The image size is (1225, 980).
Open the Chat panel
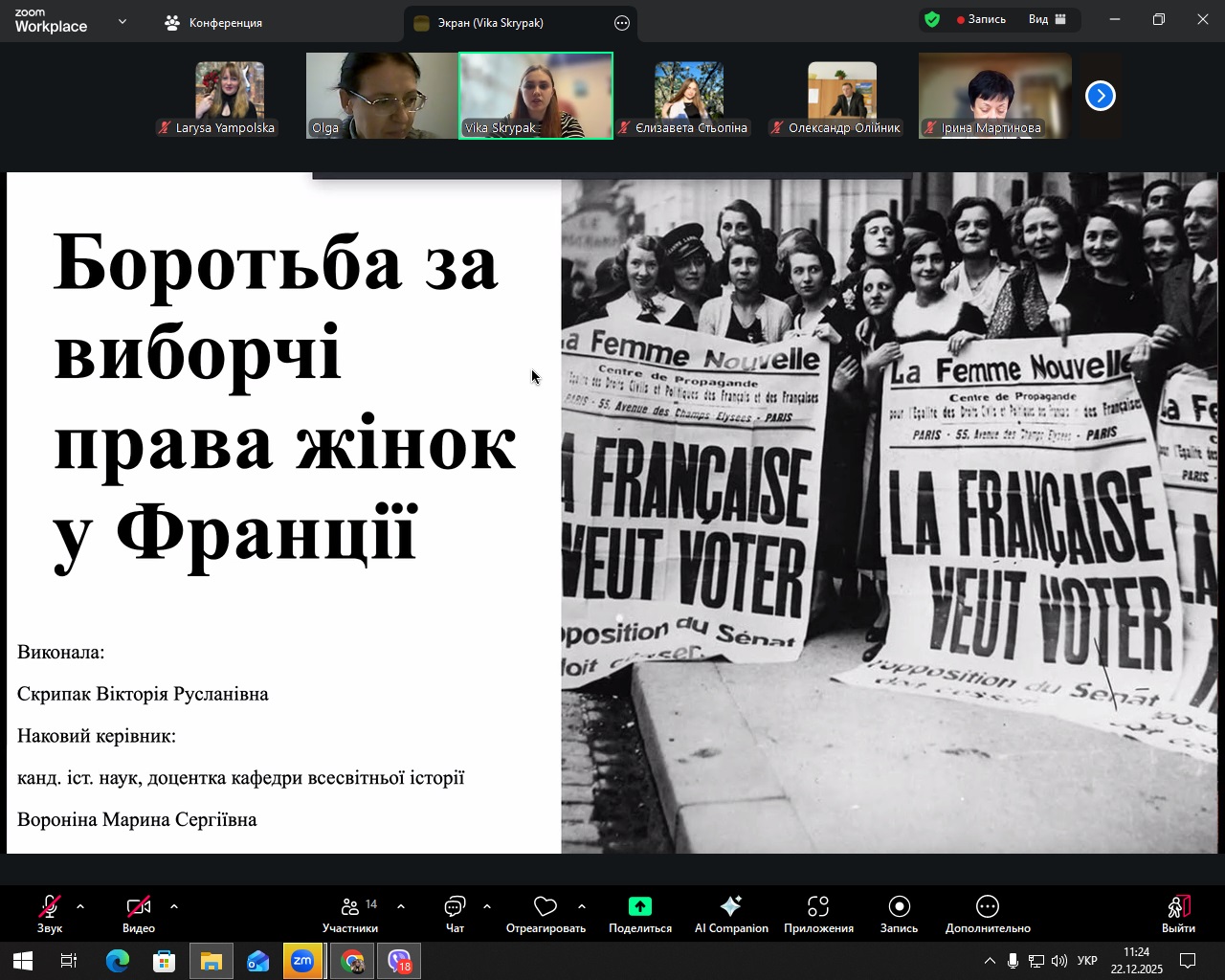(455, 914)
